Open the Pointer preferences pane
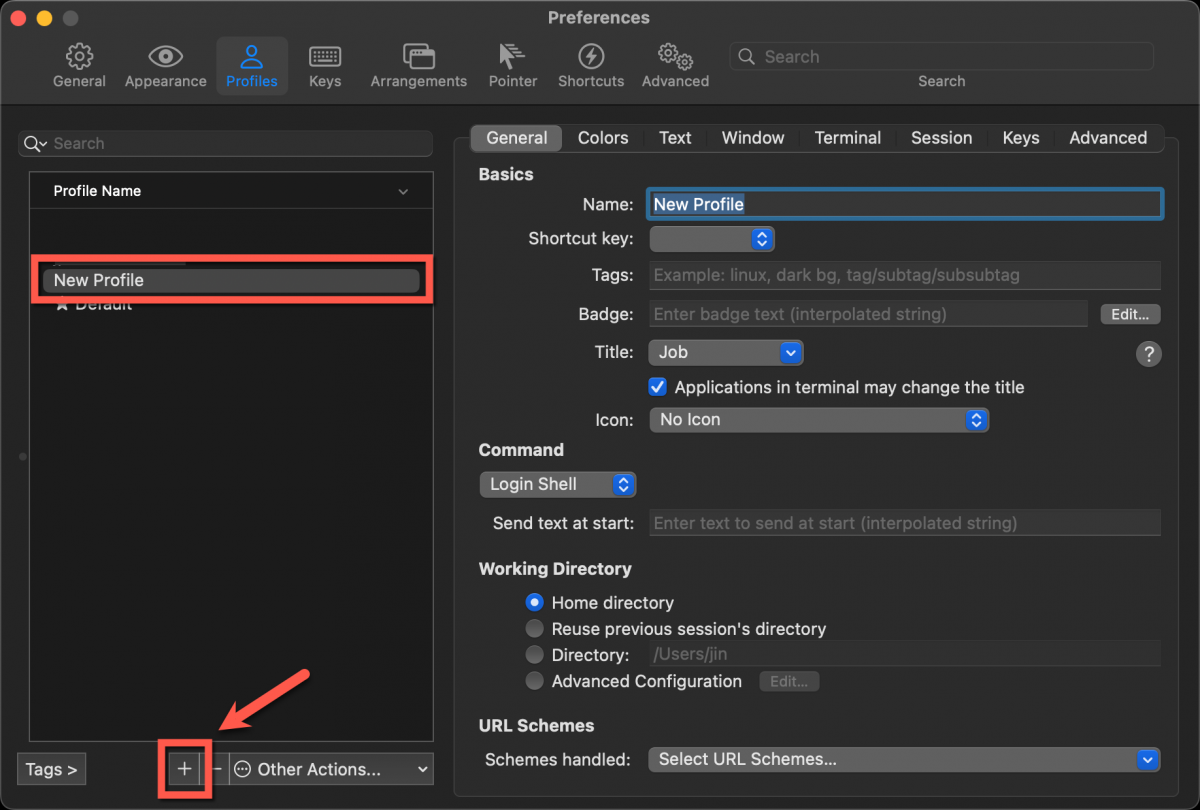This screenshot has width=1200, height=810. click(x=513, y=66)
